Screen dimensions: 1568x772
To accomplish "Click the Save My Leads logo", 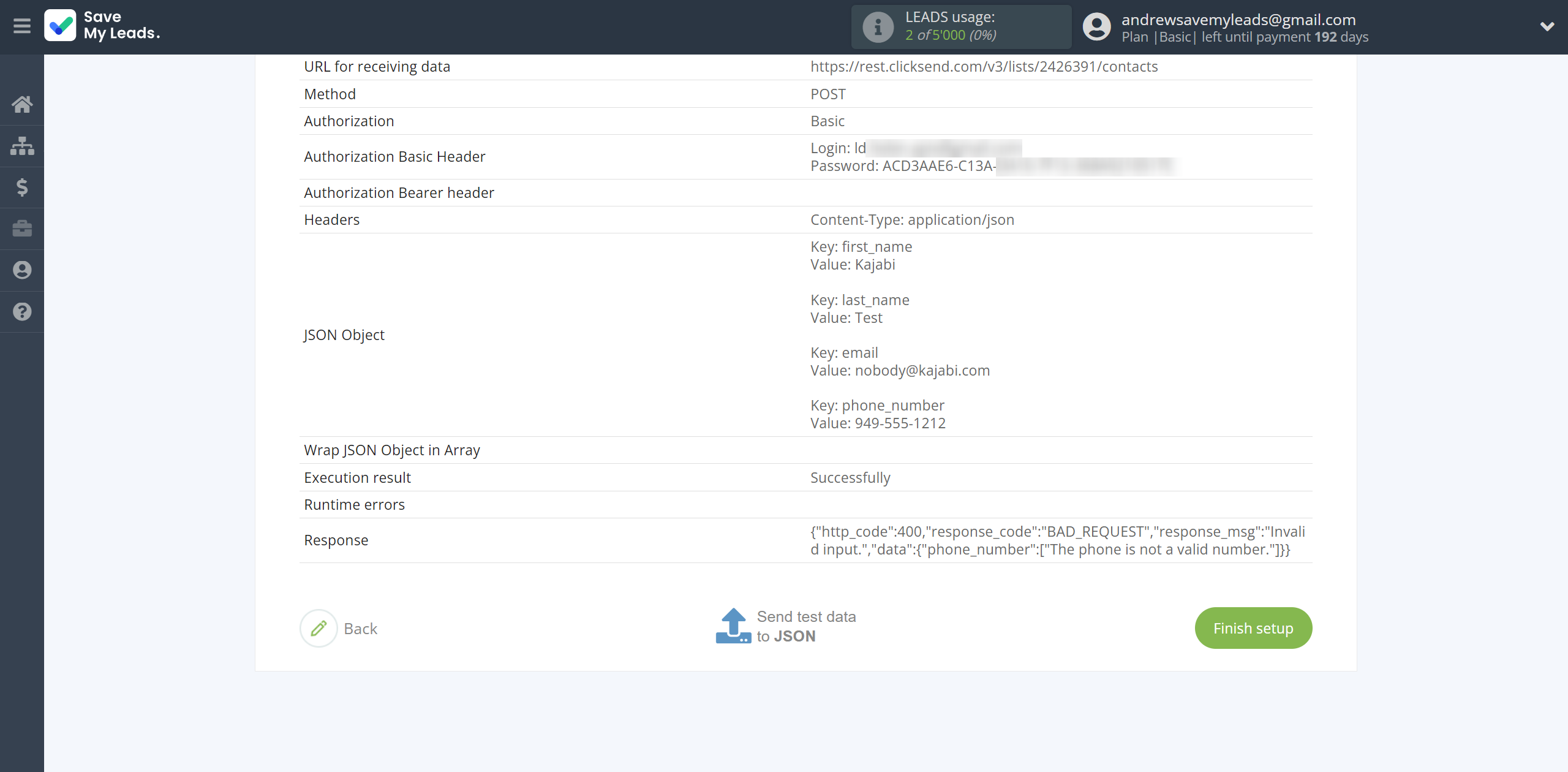I will click(x=102, y=26).
